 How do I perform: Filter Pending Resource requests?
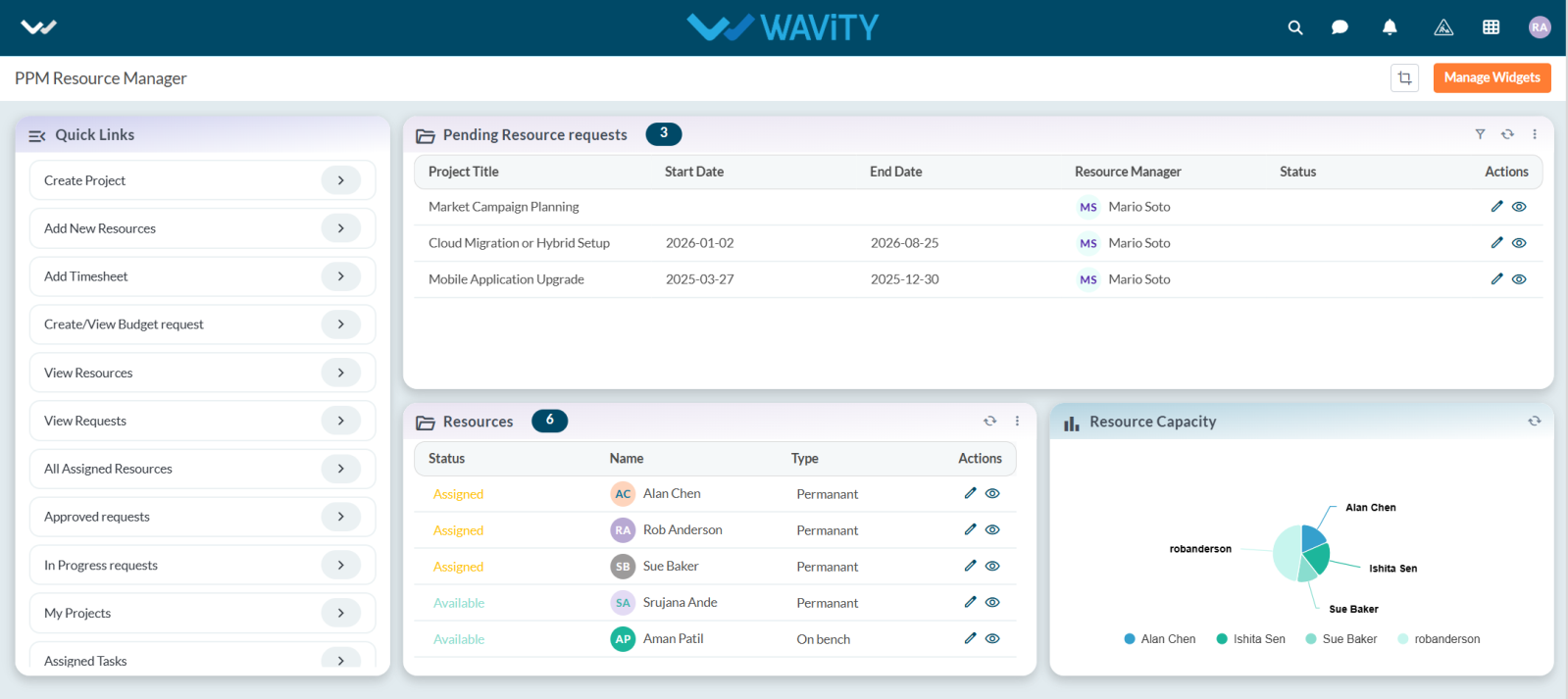[1480, 134]
